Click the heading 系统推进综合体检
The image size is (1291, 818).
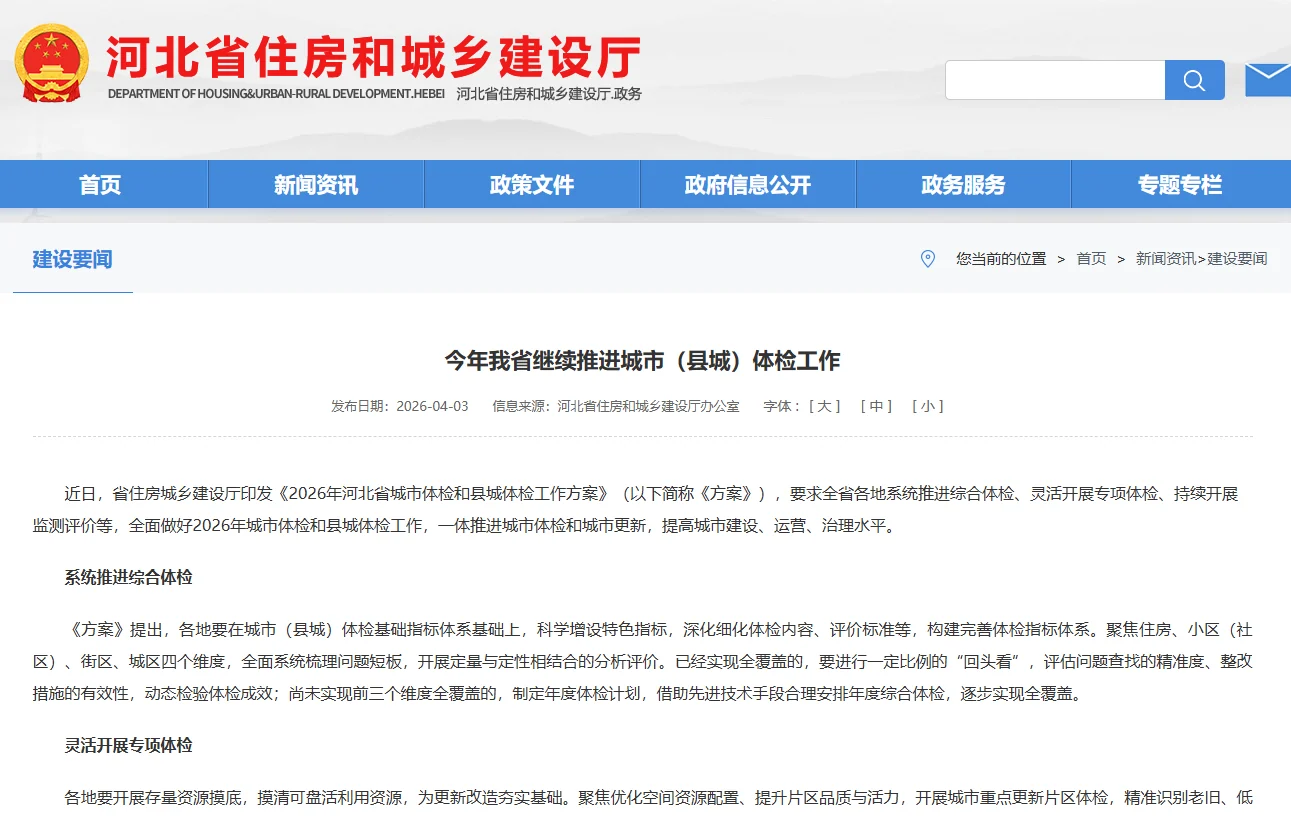(128, 577)
